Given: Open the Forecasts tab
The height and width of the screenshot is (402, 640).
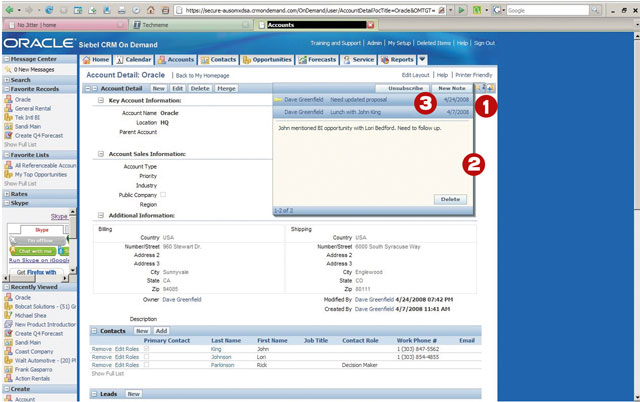Looking at the screenshot, I should pos(317,60).
